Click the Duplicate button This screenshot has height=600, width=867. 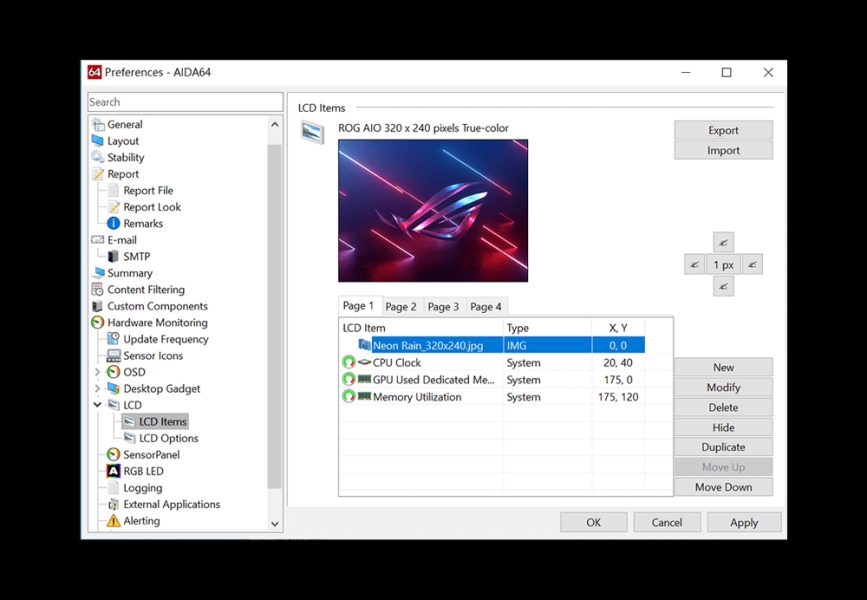(723, 447)
